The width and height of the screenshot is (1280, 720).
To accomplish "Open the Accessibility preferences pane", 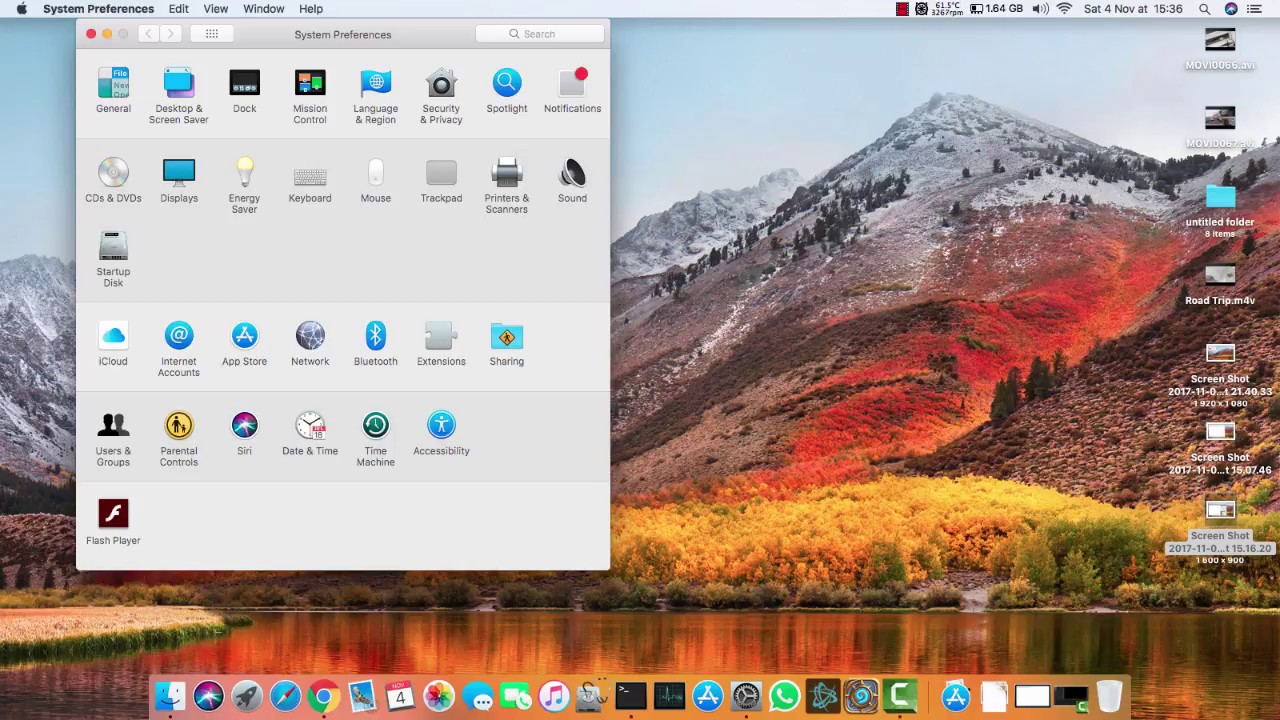I will pyautogui.click(x=441, y=433).
